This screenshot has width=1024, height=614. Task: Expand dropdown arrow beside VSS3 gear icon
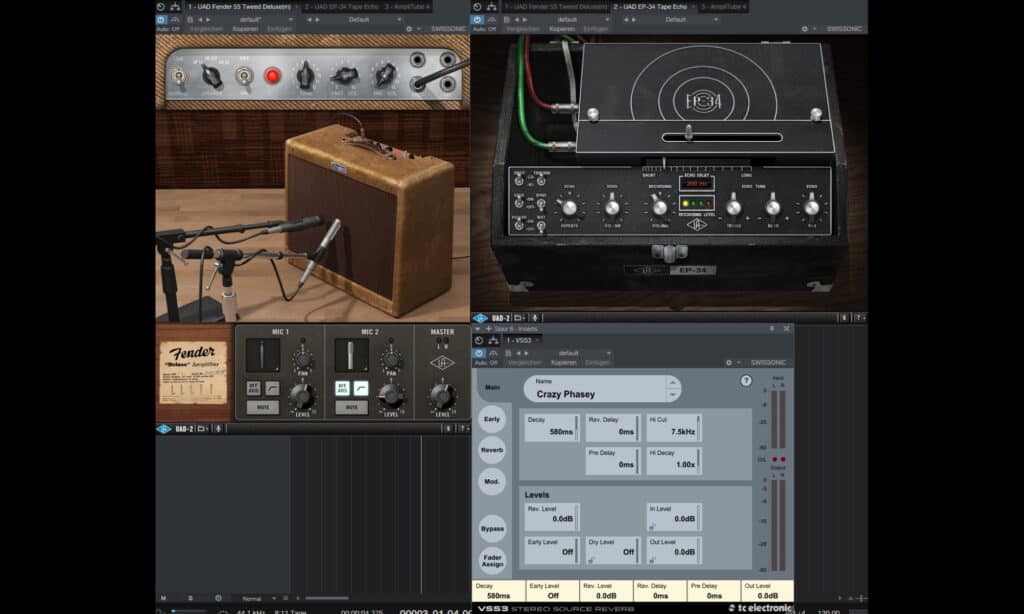739,363
